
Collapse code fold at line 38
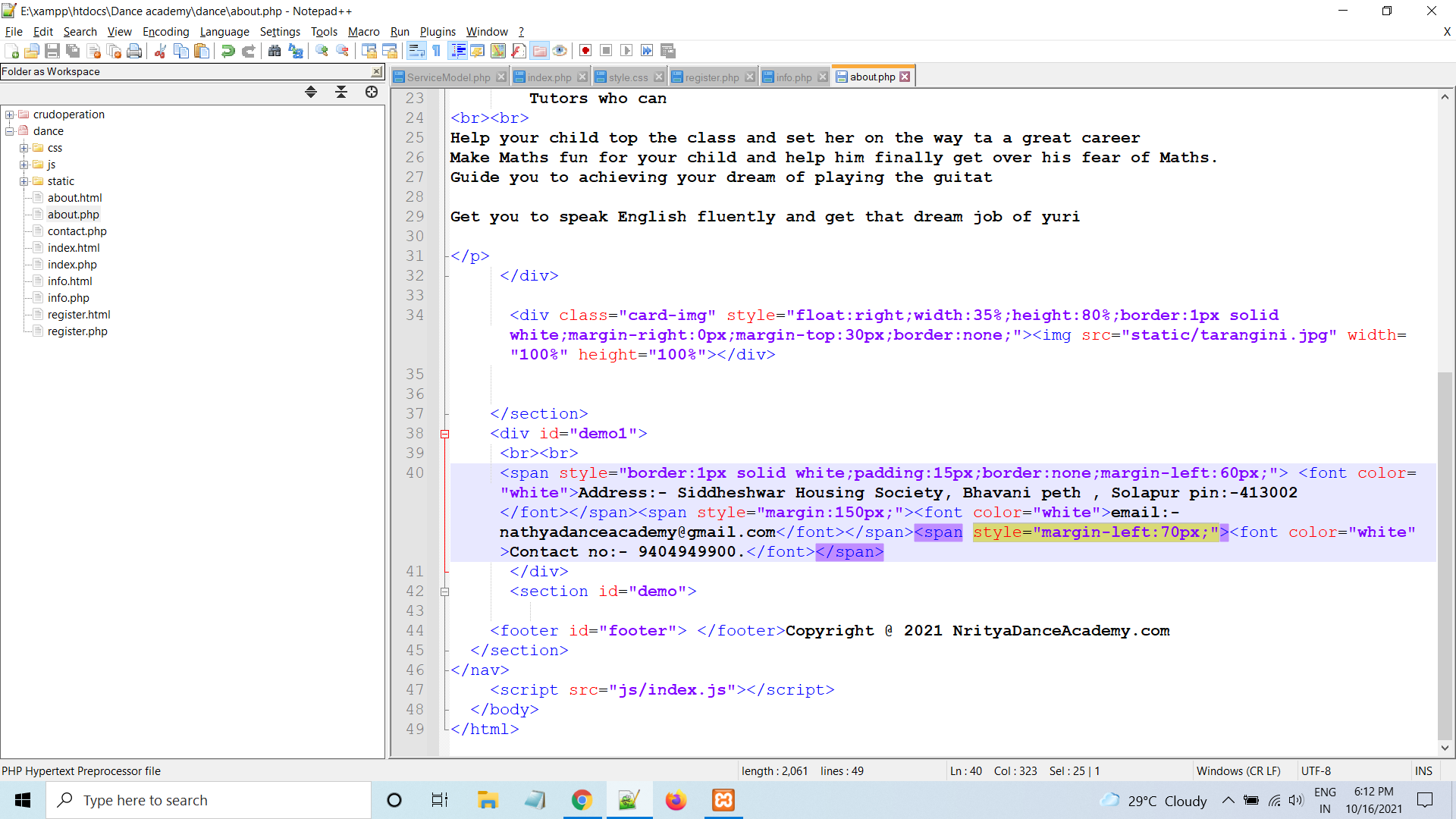point(445,434)
